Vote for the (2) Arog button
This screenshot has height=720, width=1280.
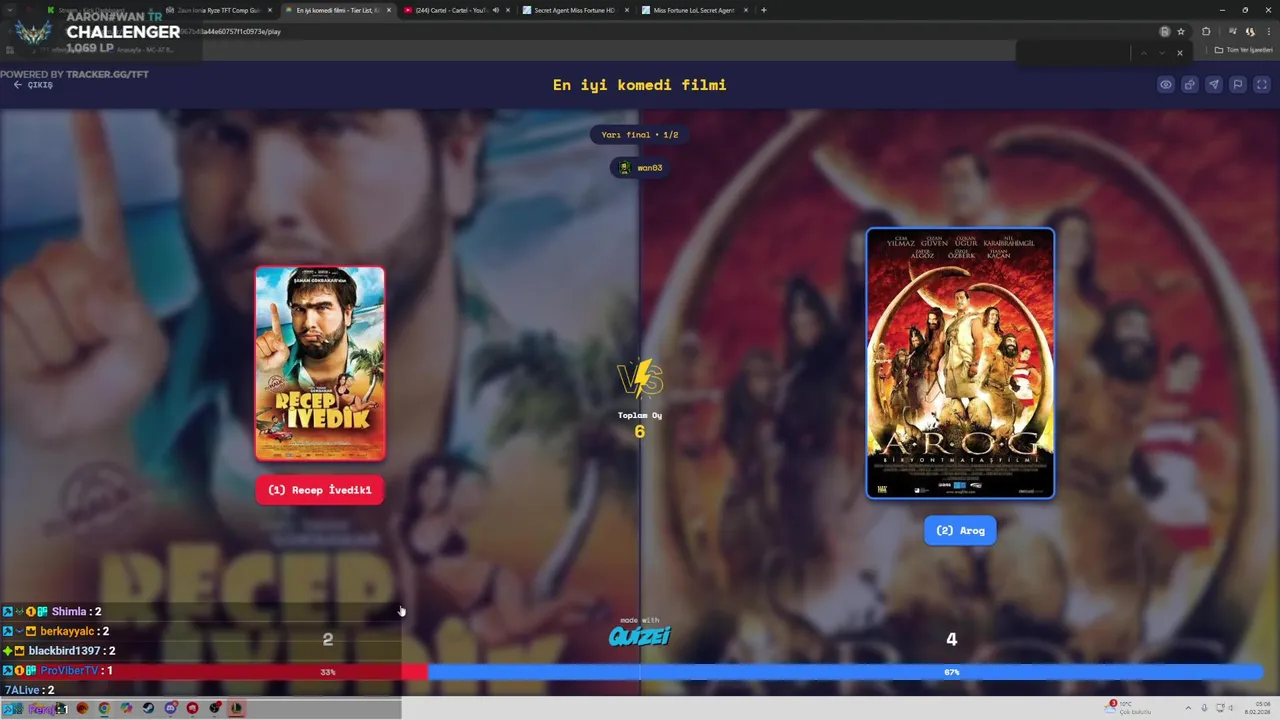pos(960,530)
